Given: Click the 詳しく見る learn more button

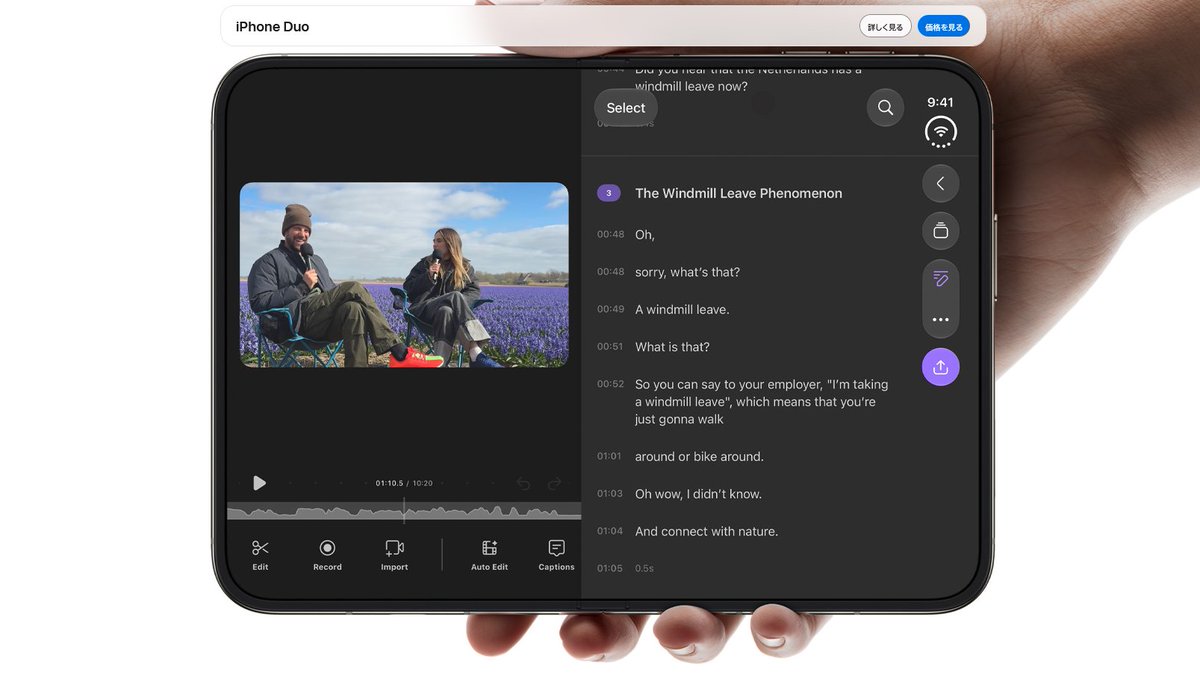Looking at the screenshot, I should click(885, 27).
